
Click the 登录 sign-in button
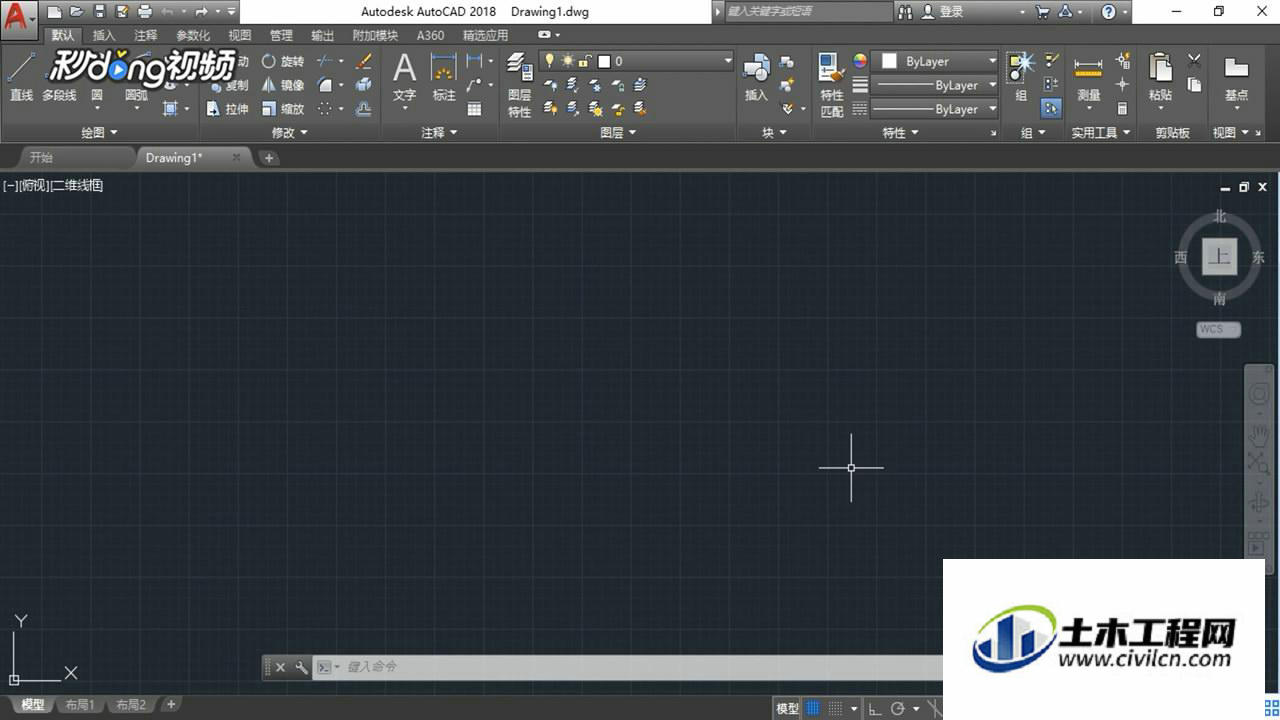coord(942,12)
